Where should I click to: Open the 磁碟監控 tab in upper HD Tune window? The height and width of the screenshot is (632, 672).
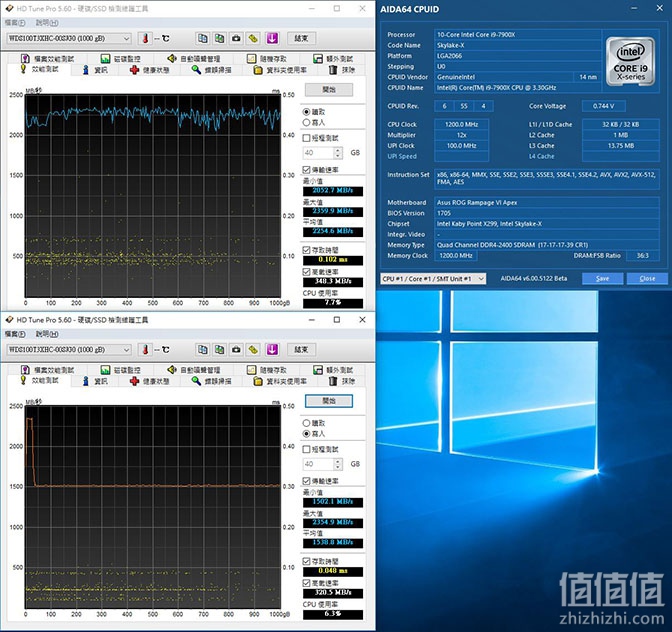[x=121, y=59]
